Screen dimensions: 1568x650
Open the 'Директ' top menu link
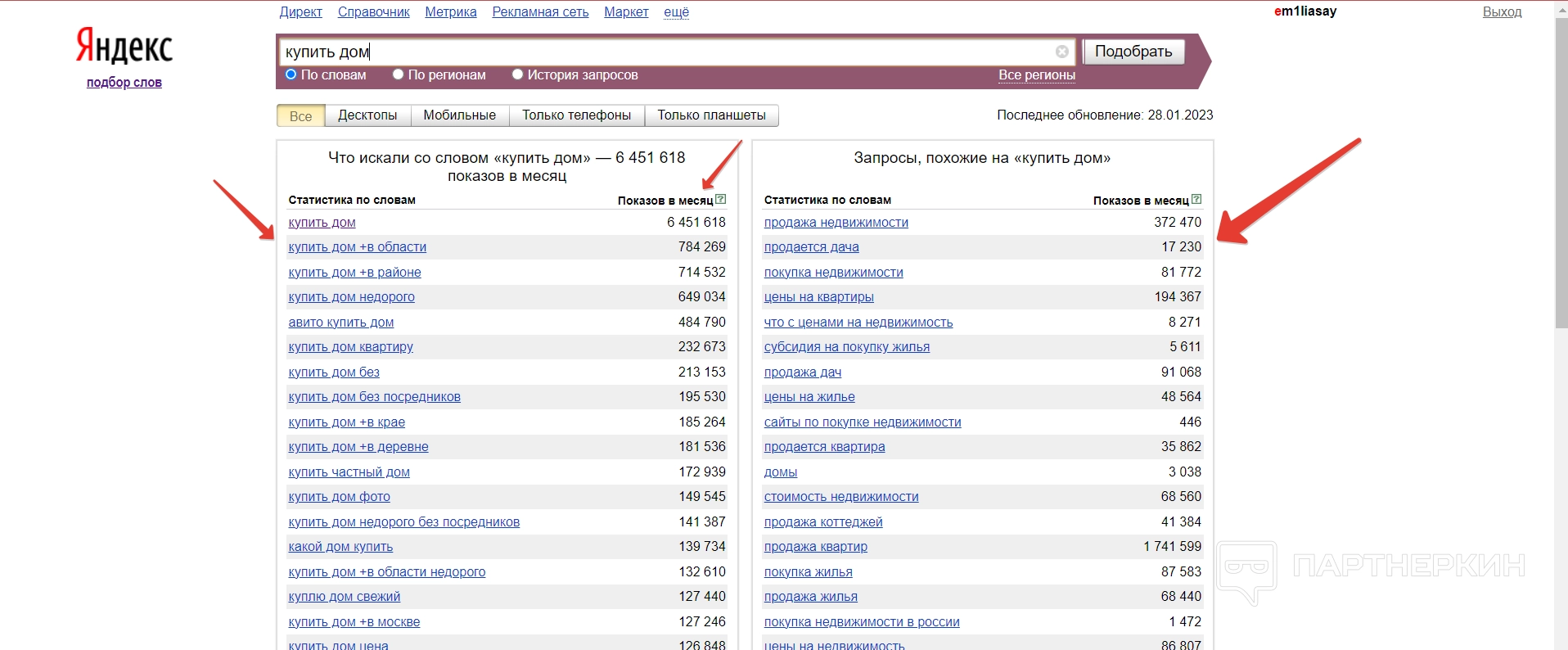[x=301, y=12]
